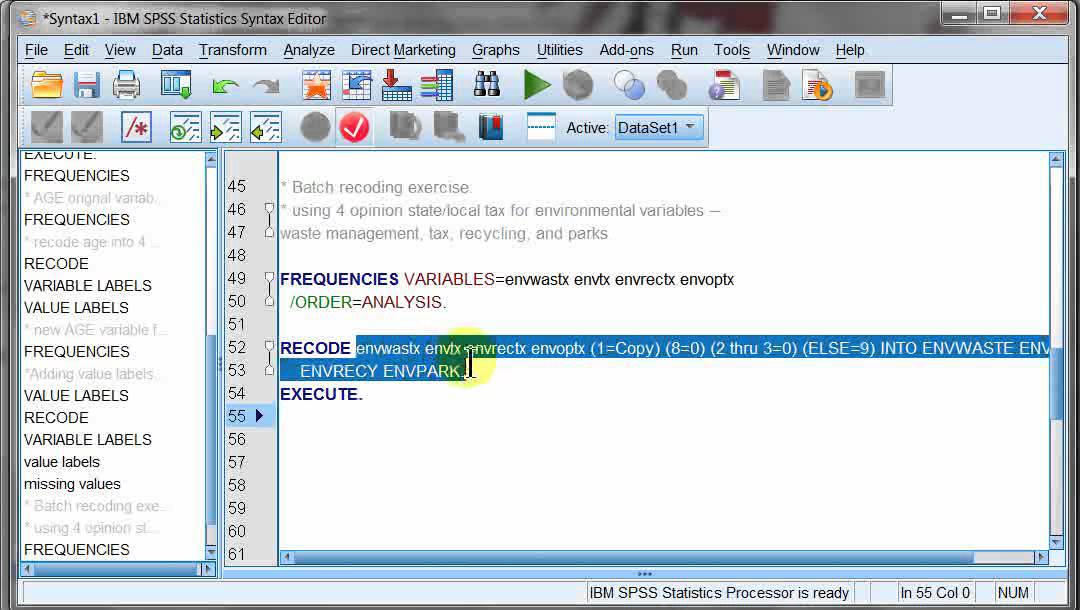Image resolution: width=1080 pixels, height=610 pixels.
Task: Collapse the comment block at line 46
Action: [x=269, y=207]
